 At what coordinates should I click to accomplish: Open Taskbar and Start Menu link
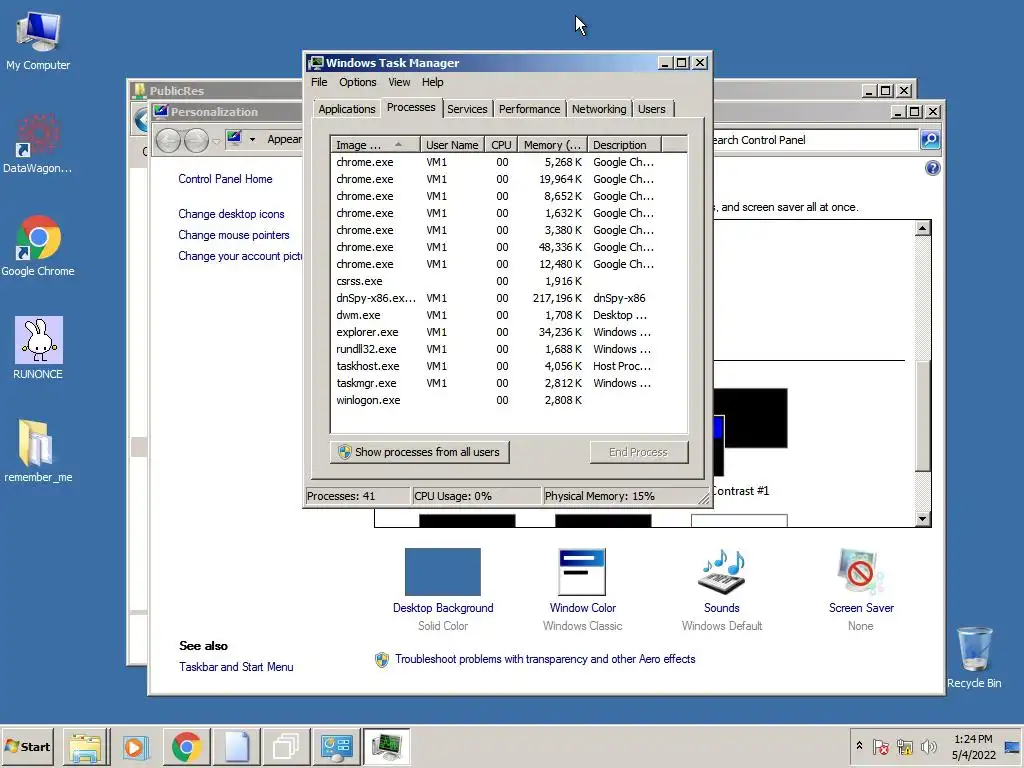click(236, 667)
